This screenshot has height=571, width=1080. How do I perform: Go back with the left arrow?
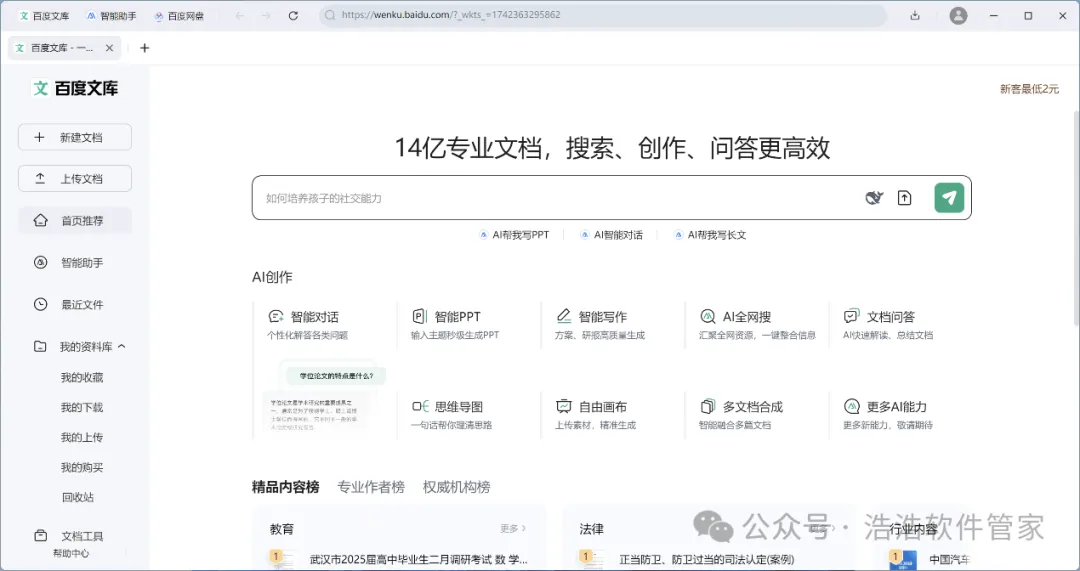(240, 15)
